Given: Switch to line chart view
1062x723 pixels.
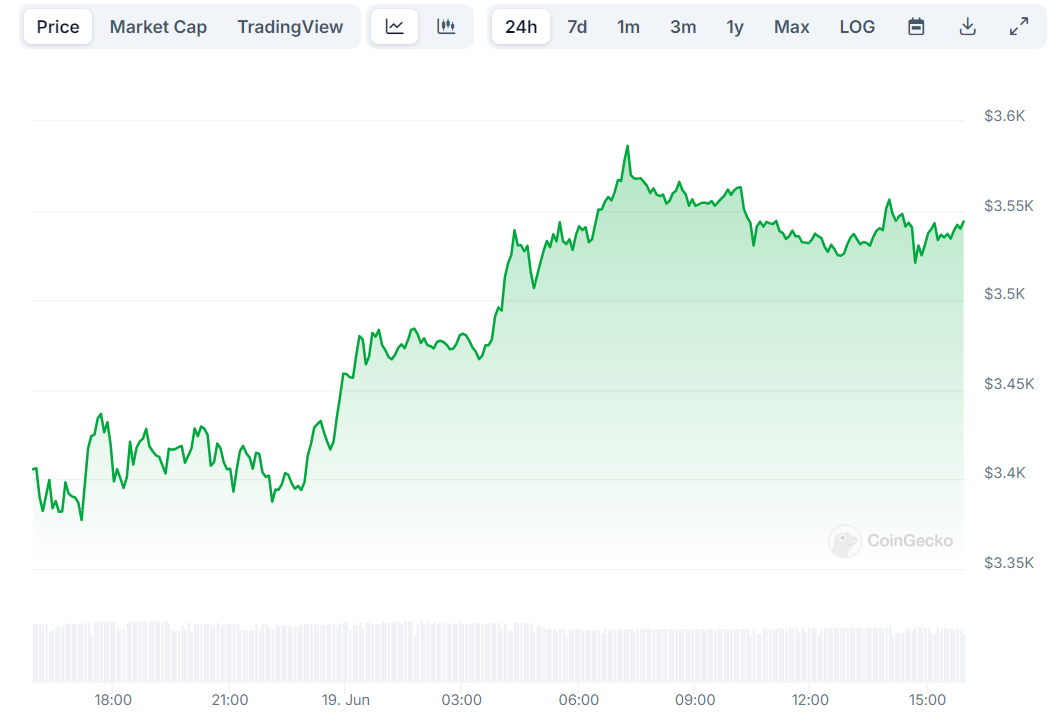Looking at the screenshot, I should [x=395, y=27].
